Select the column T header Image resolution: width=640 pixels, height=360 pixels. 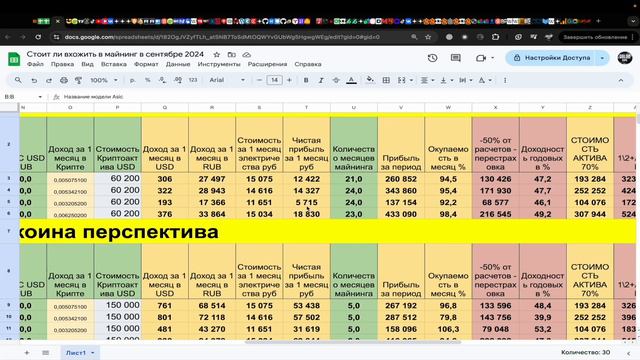click(306, 107)
